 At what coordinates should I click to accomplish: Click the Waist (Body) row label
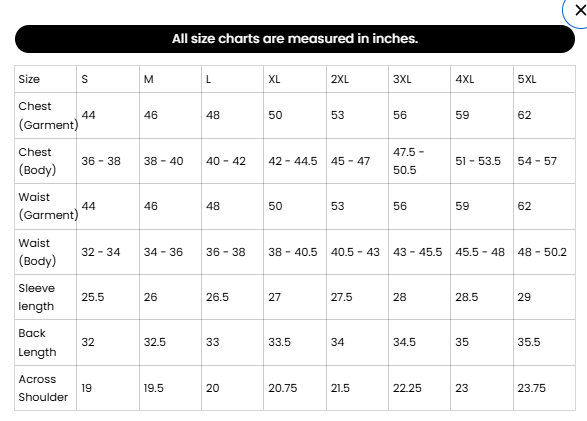(x=46, y=252)
